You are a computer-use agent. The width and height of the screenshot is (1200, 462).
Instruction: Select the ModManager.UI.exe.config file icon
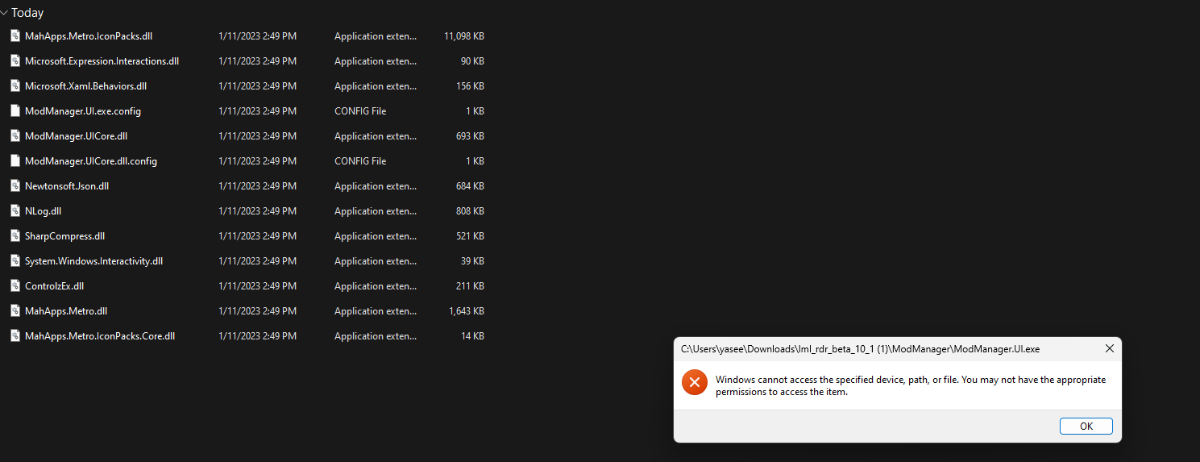pyautogui.click(x=15, y=111)
